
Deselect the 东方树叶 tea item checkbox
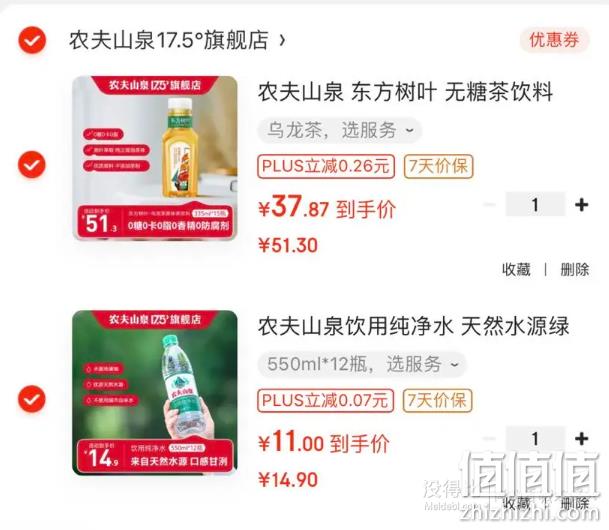[x=32, y=165]
